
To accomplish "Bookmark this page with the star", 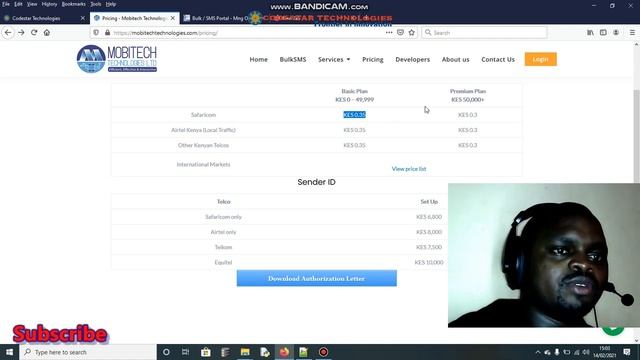I will point(411,33).
